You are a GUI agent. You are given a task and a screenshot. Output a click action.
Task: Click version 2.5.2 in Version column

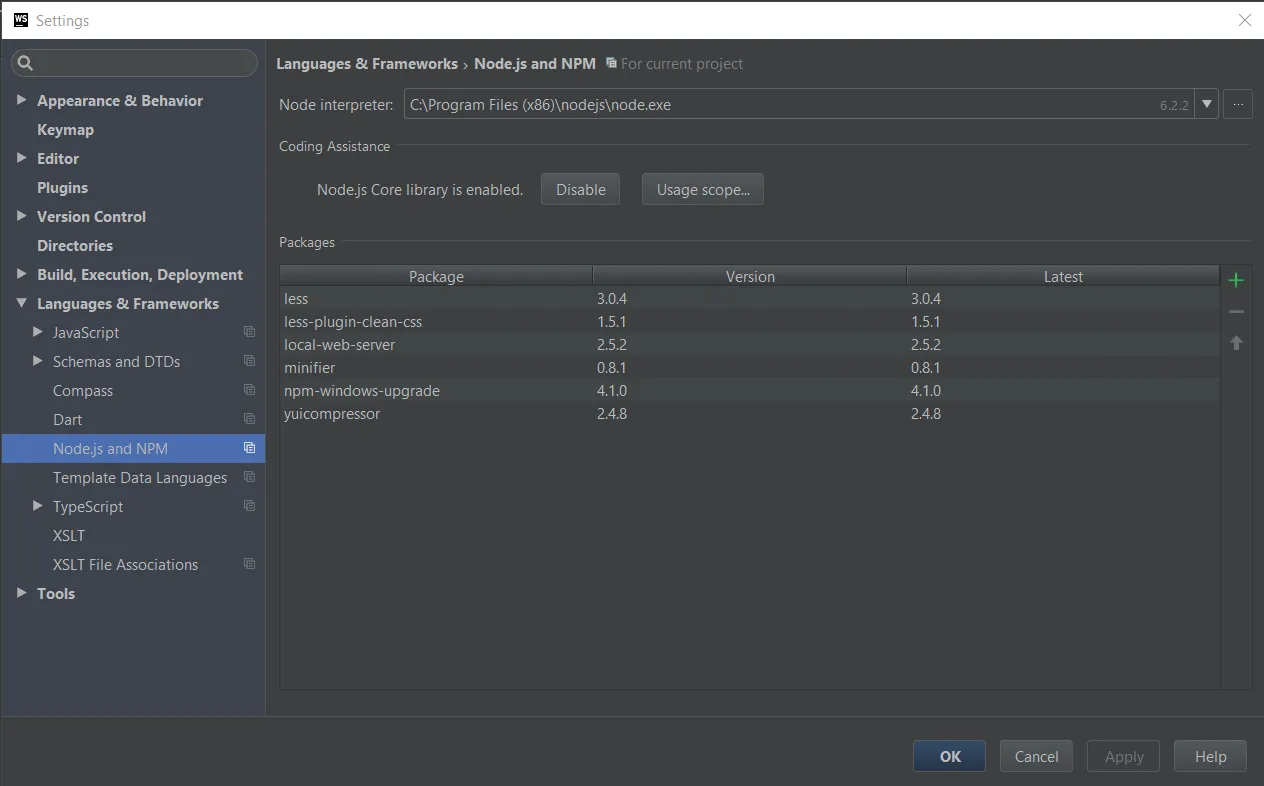612,344
